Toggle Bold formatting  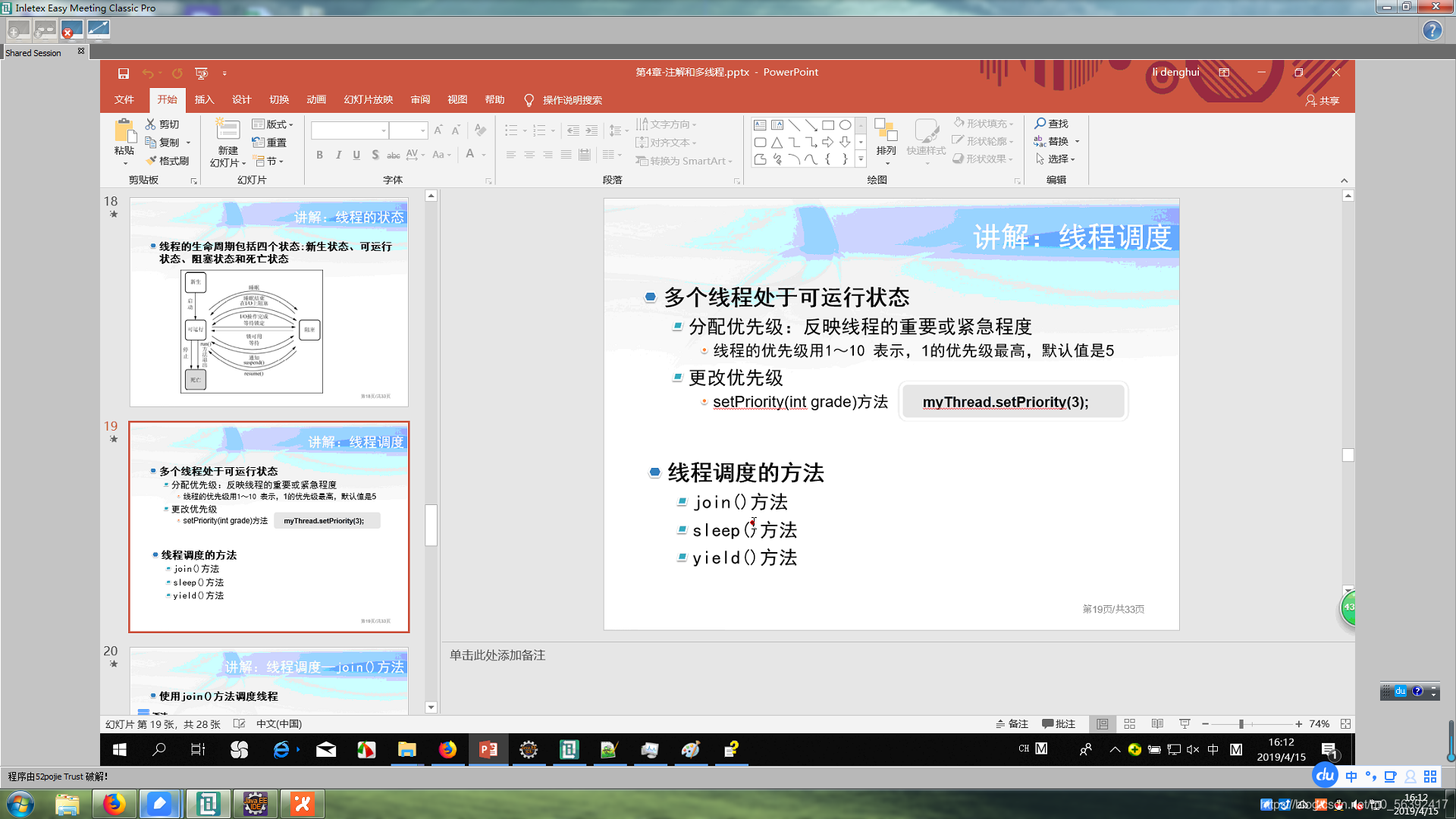pos(319,155)
